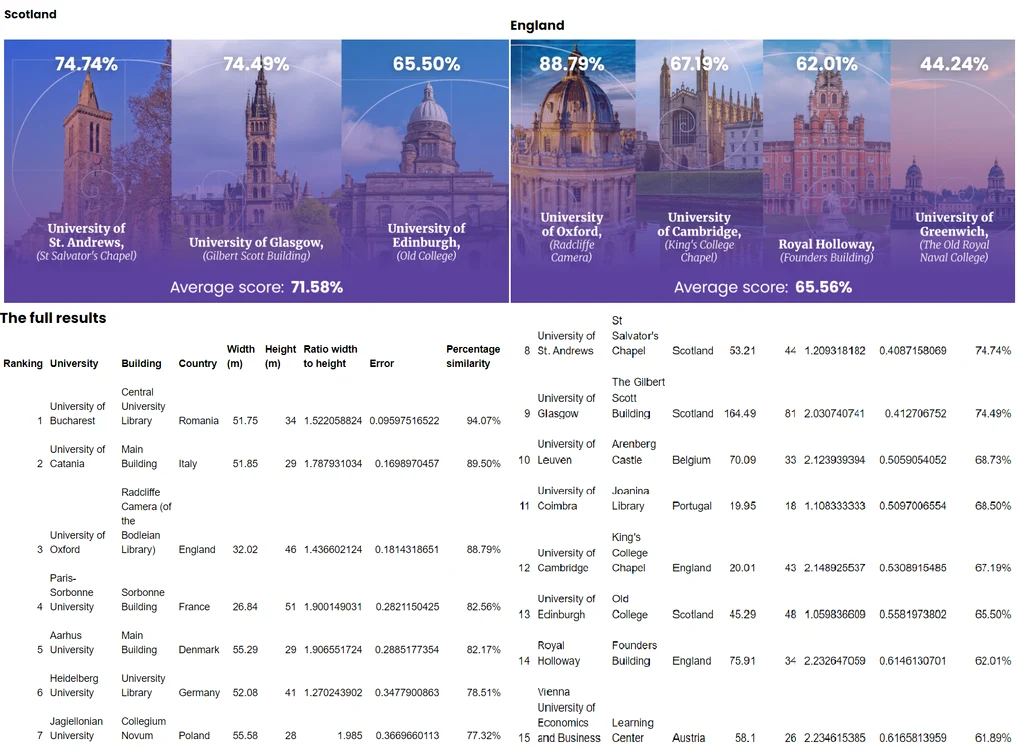
Task: Click the 'Collegium Novum' building cell
Action: (143, 729)
